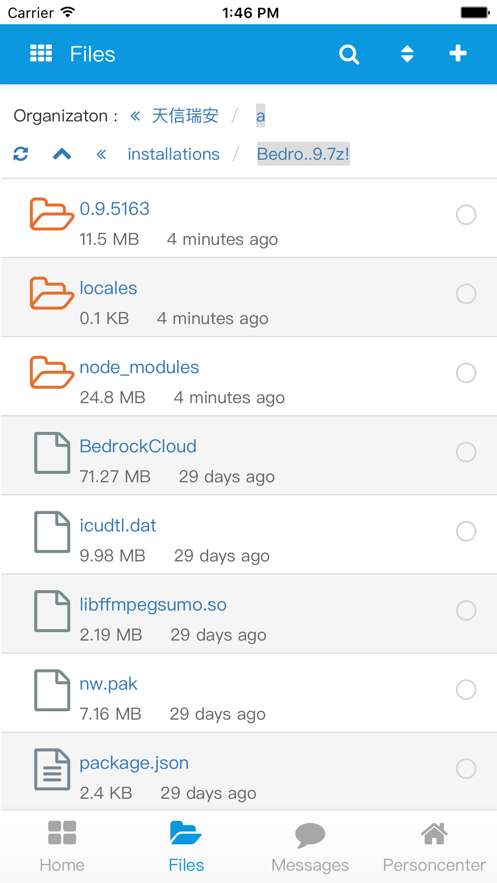Expand path with double chevron before installations
Viewport: 497px width, 883px height.
point(101,154)
